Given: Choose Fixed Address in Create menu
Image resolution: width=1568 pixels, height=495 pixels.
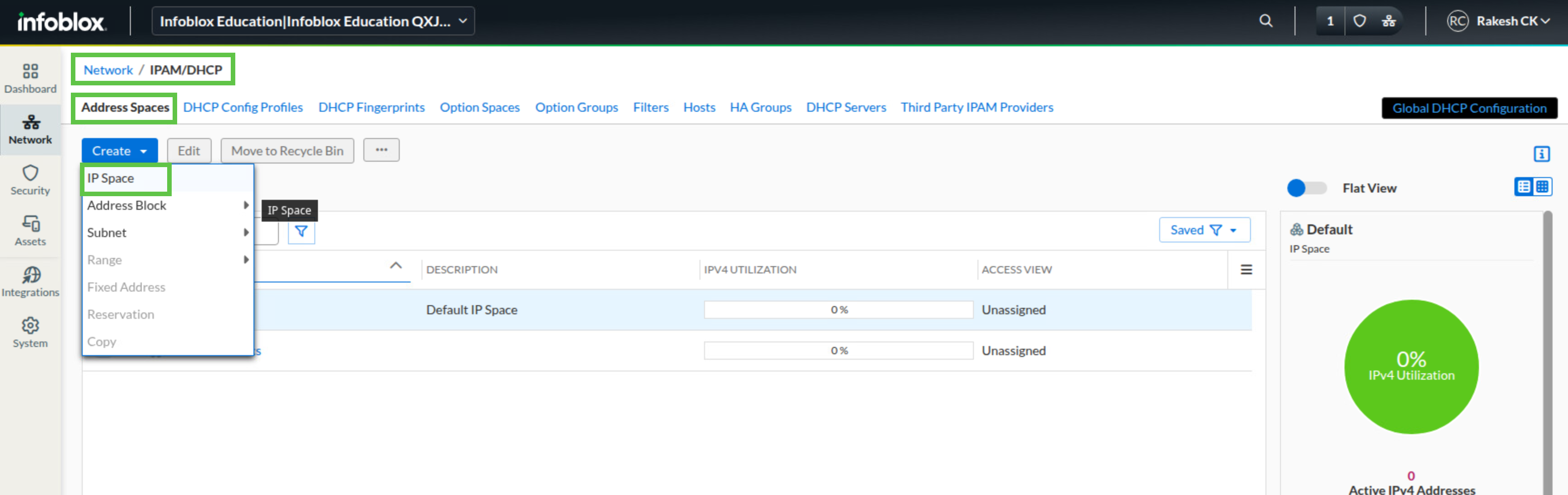Looking at the screenshot, I should coord(168,287).
